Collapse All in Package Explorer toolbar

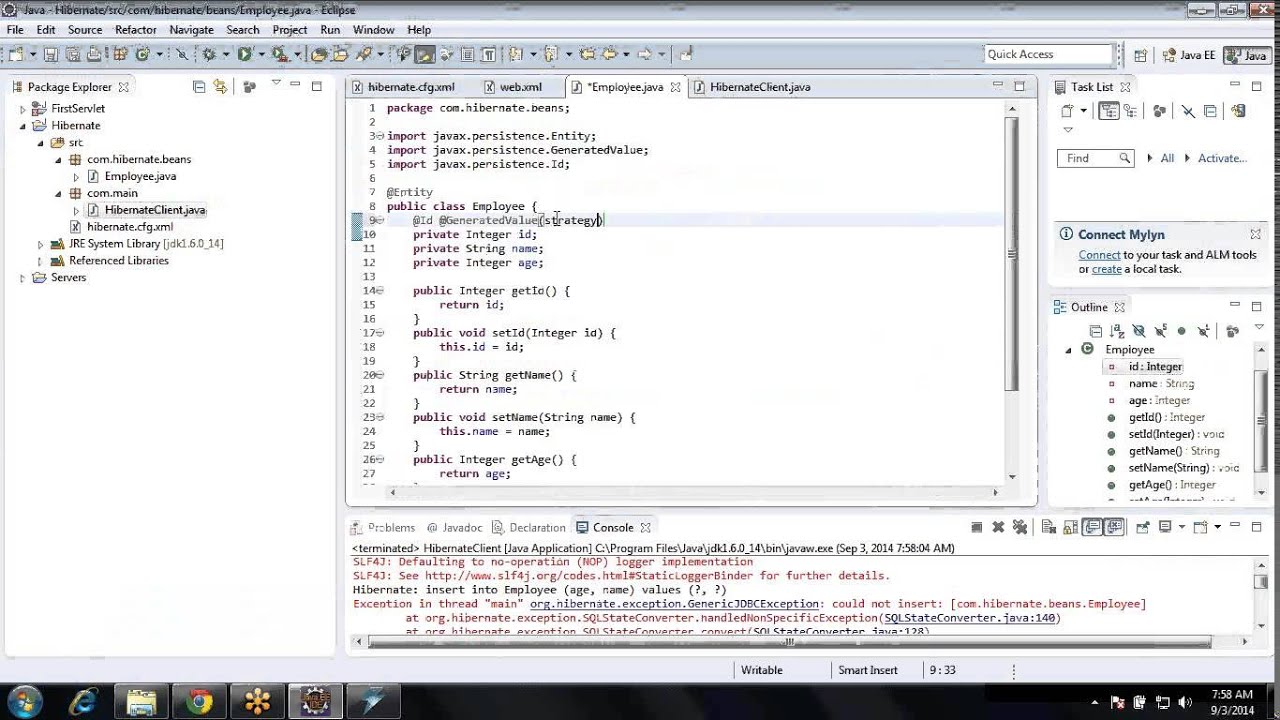click(198, 87)
